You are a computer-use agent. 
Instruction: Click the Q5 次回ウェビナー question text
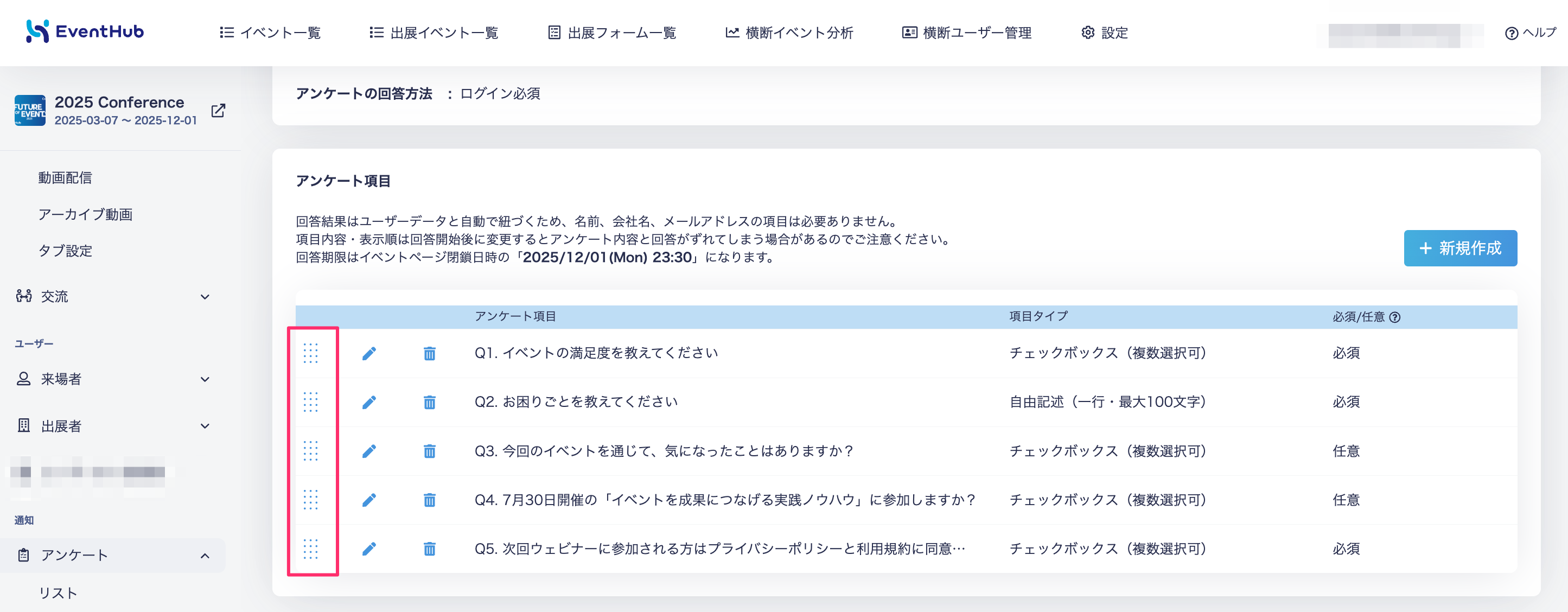tap(719, 549)
